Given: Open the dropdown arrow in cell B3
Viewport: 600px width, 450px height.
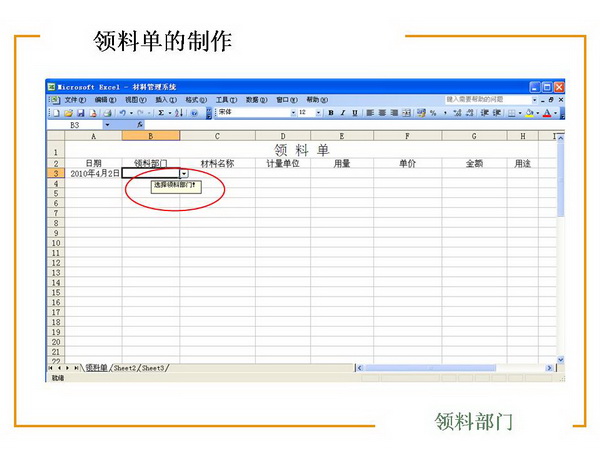Looking at the screenshot, I should pyautogui.click(x=184, y=174).
